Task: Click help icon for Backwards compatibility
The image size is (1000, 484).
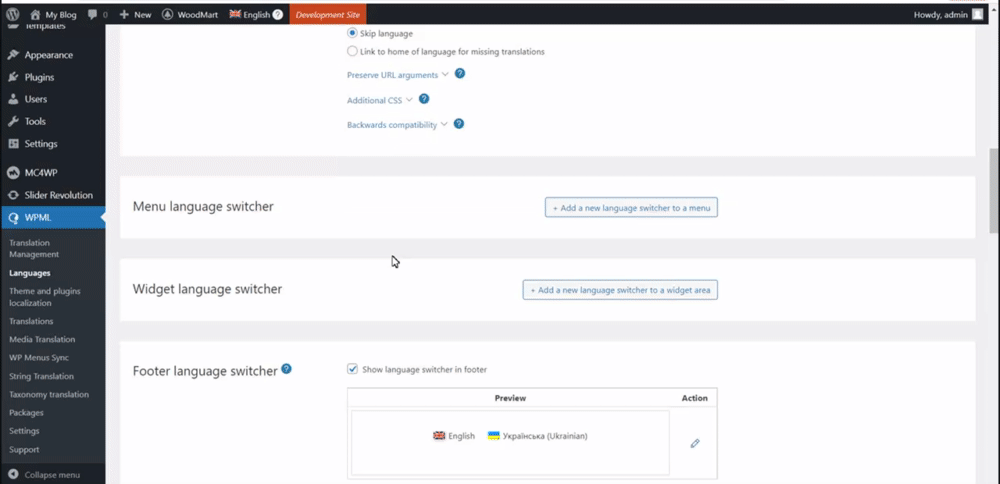Action: pos(459,124)
